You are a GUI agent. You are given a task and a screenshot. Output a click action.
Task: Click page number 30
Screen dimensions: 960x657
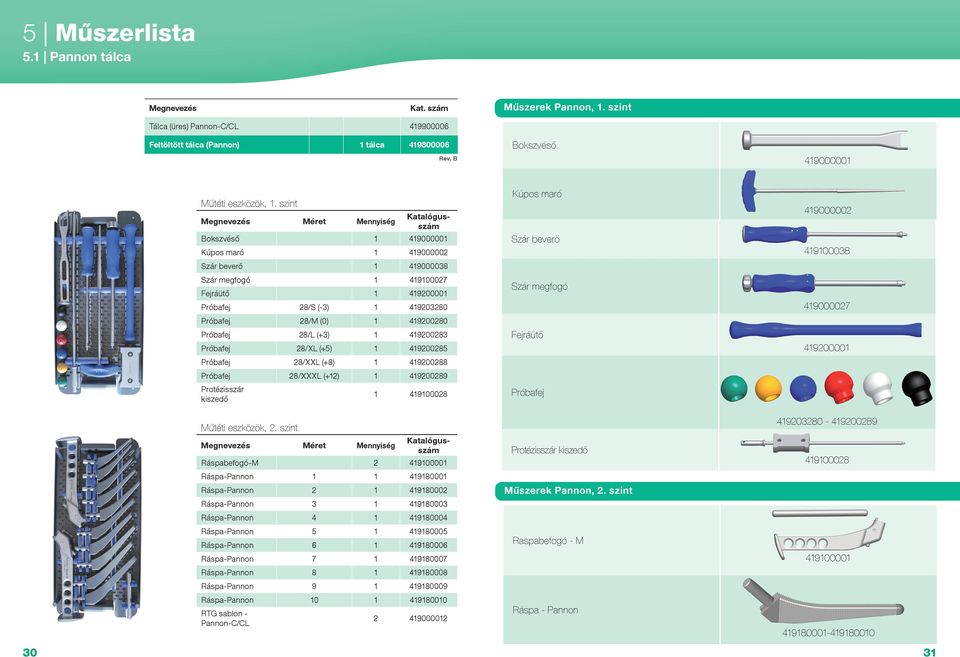(x=29, y=652)
